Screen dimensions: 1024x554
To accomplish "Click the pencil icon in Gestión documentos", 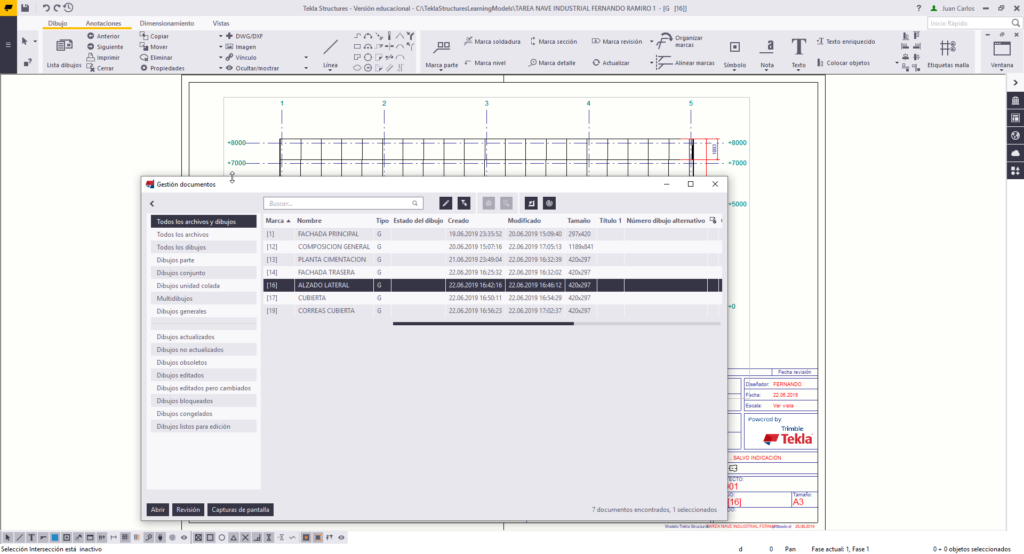I will click(x=446, y=203).
